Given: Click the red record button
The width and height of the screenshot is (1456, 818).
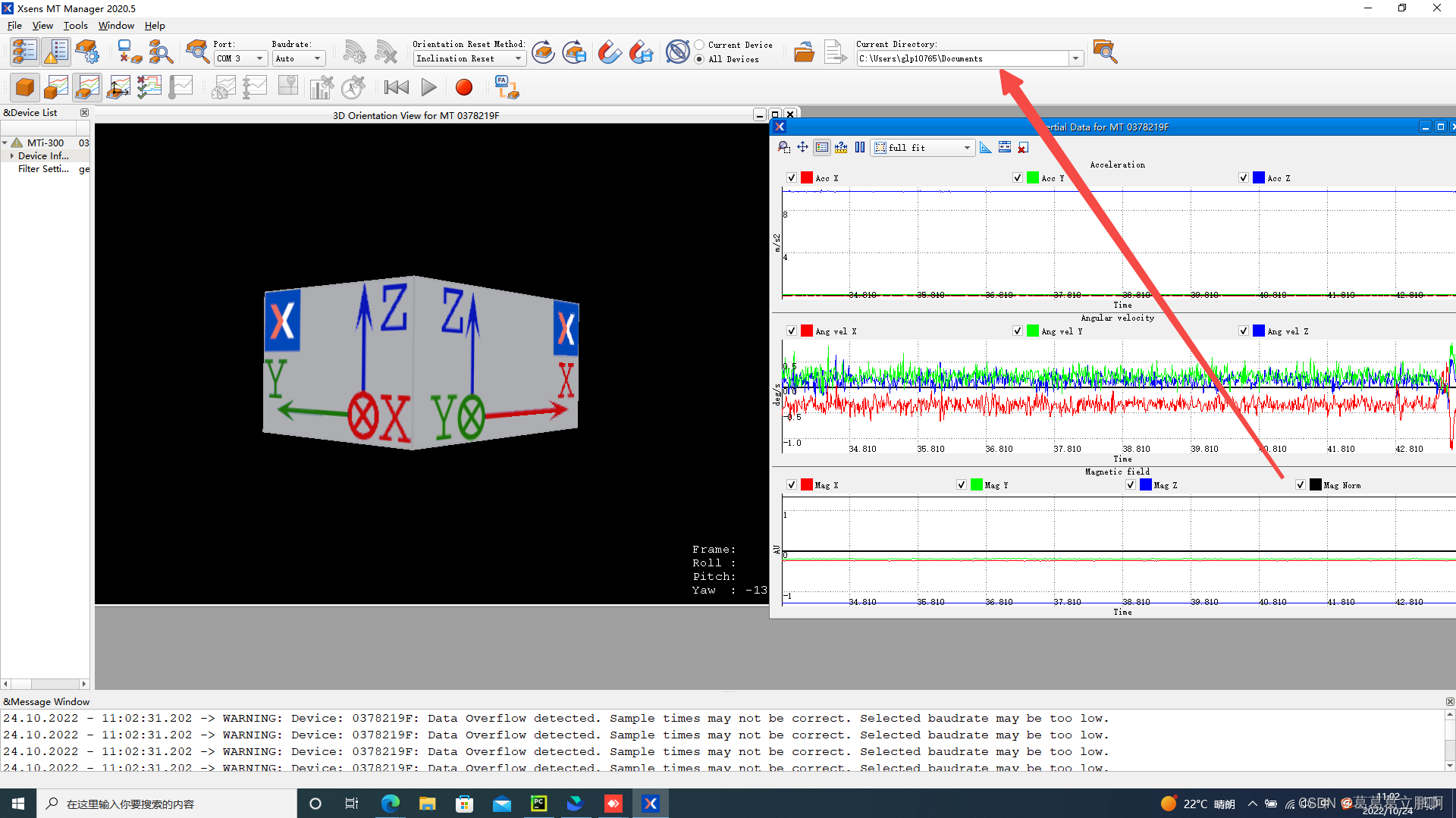Looking at the screenshot, I should [x=464, y=87].
